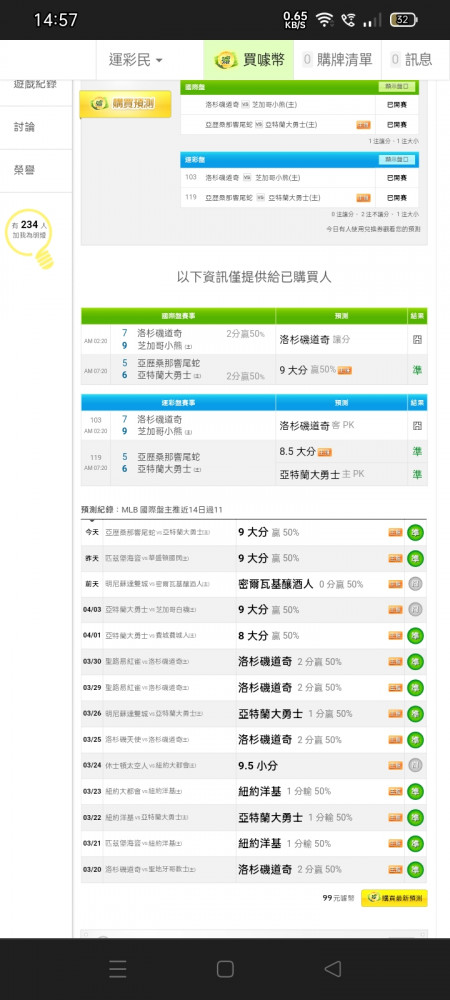Viewport: 450px width, 1000px height.
Task: Click the orange tag icon in the 03/30 row
Action: 395,662
